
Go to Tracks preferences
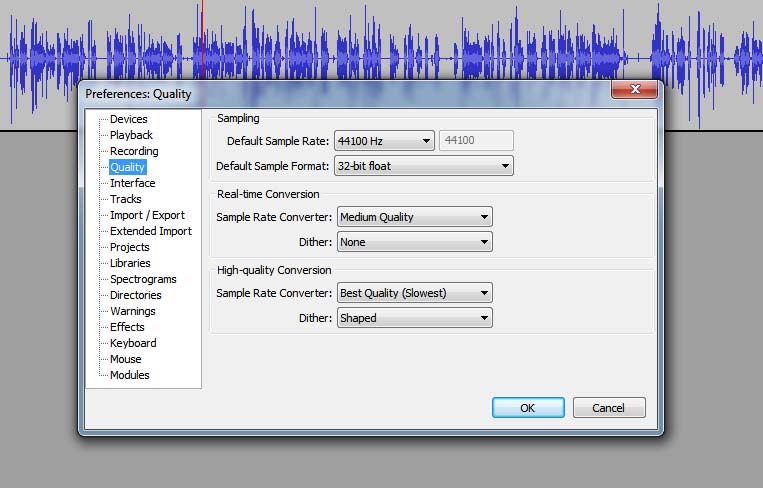tap(126, 199)
